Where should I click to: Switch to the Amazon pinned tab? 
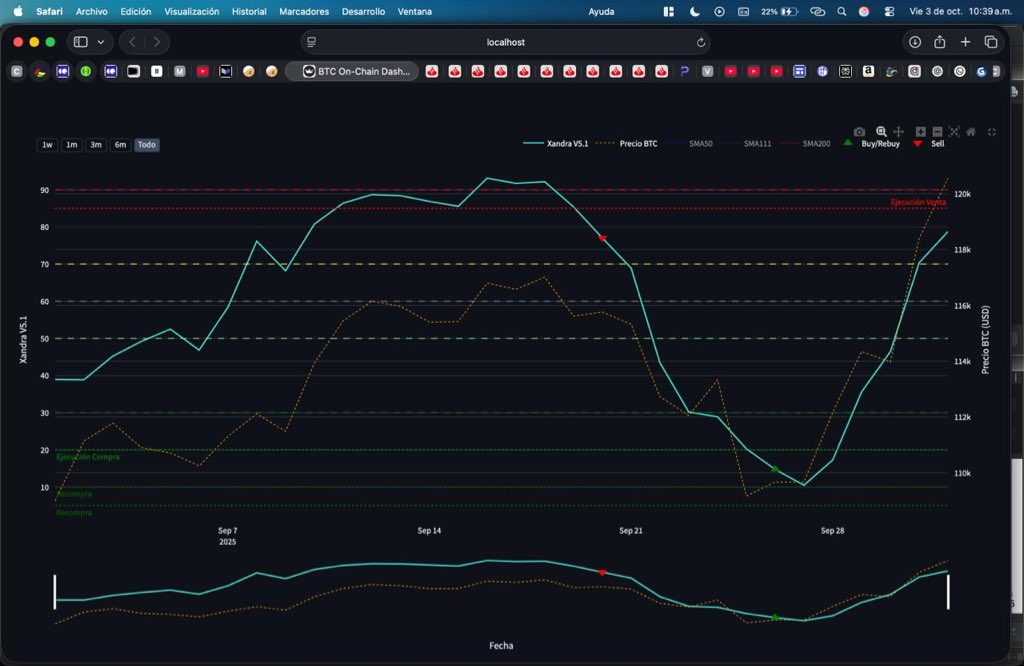pyautogui.click(x=868, y=71)
